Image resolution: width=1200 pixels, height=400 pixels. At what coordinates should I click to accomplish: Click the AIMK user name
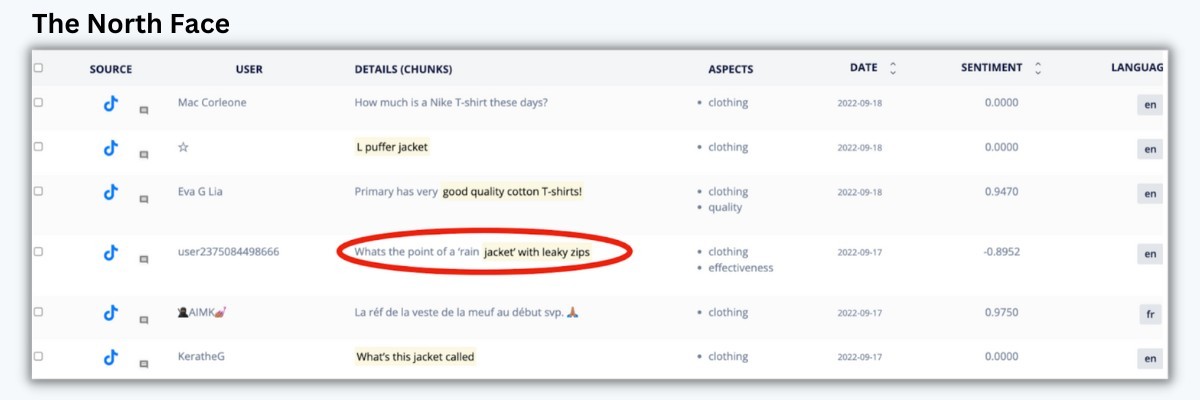point(202,312)
